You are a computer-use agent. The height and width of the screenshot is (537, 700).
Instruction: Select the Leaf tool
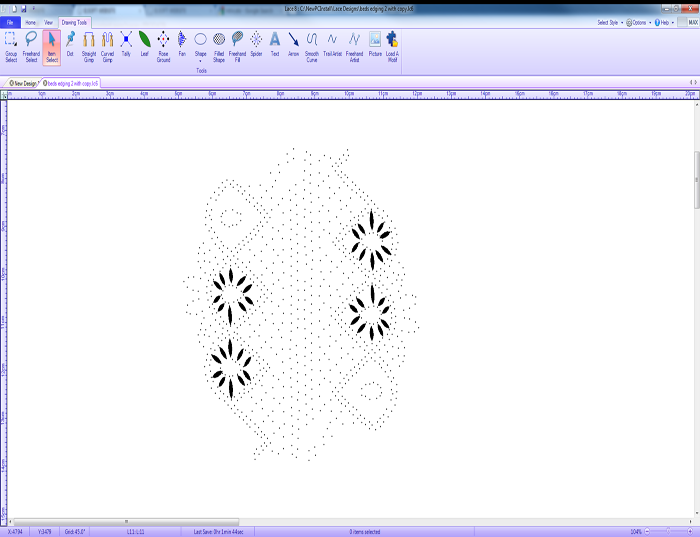coord(144,44)
